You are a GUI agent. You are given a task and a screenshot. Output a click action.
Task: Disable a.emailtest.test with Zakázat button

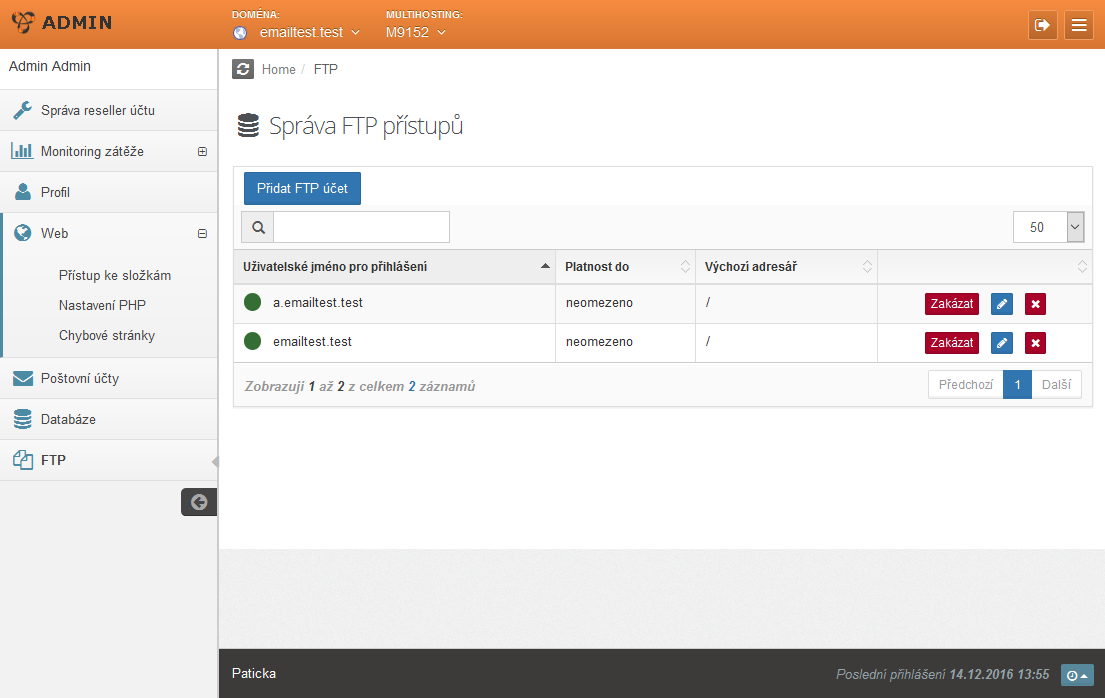951,303
